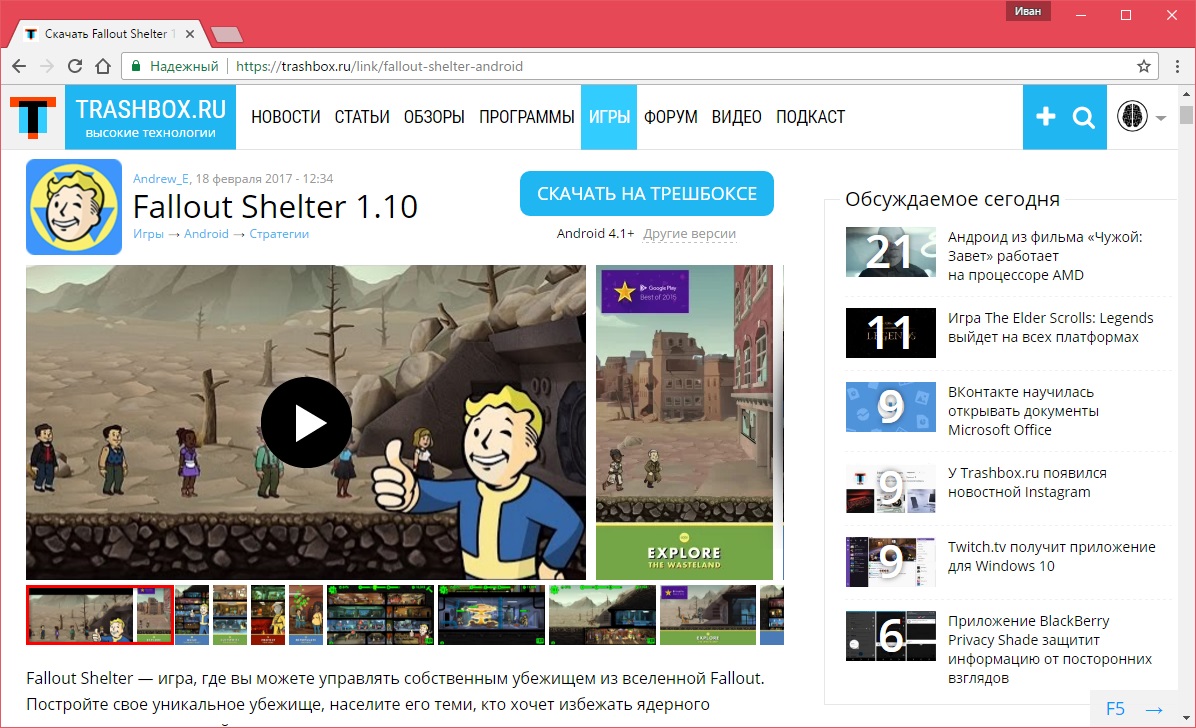Open the ОБЗОРЫ menu section

tap(434, 117)
